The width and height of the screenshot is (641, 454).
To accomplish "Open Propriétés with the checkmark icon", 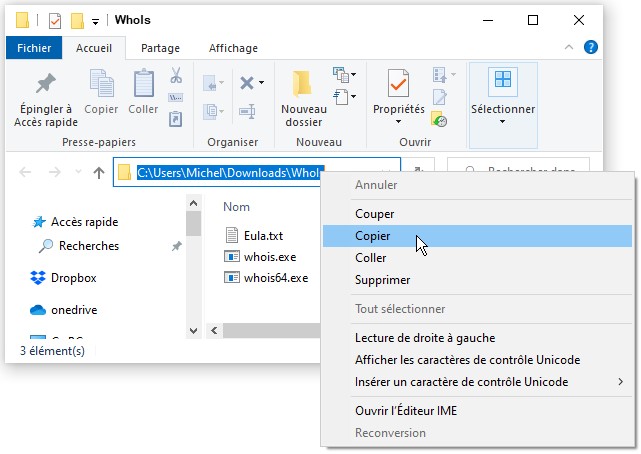I will (x=398, y=84).
